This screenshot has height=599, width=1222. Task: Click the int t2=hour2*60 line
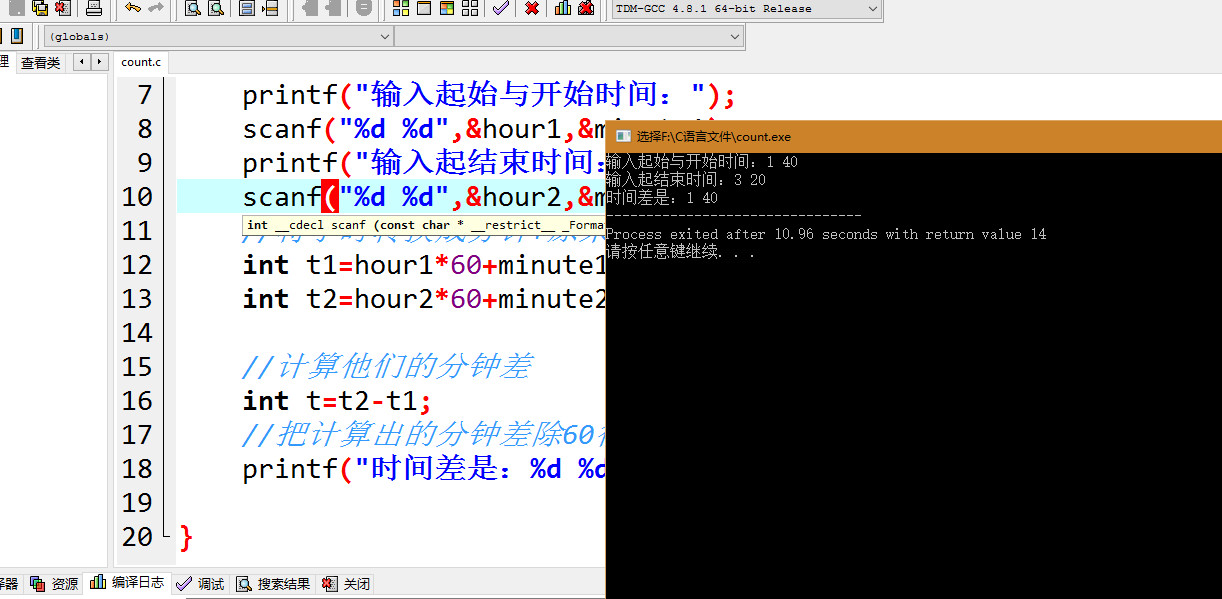tap(424, 299)
